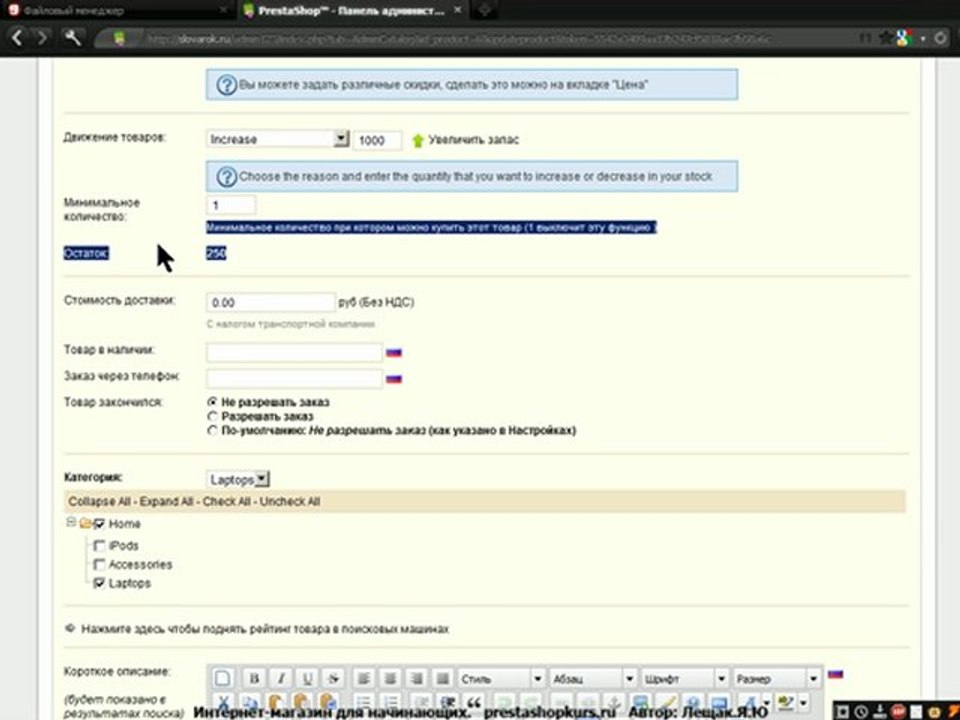The width and height of the screenshot is (960, 720).
Task: Click the stock quantity field containing 1000
Action: point(378,140)
